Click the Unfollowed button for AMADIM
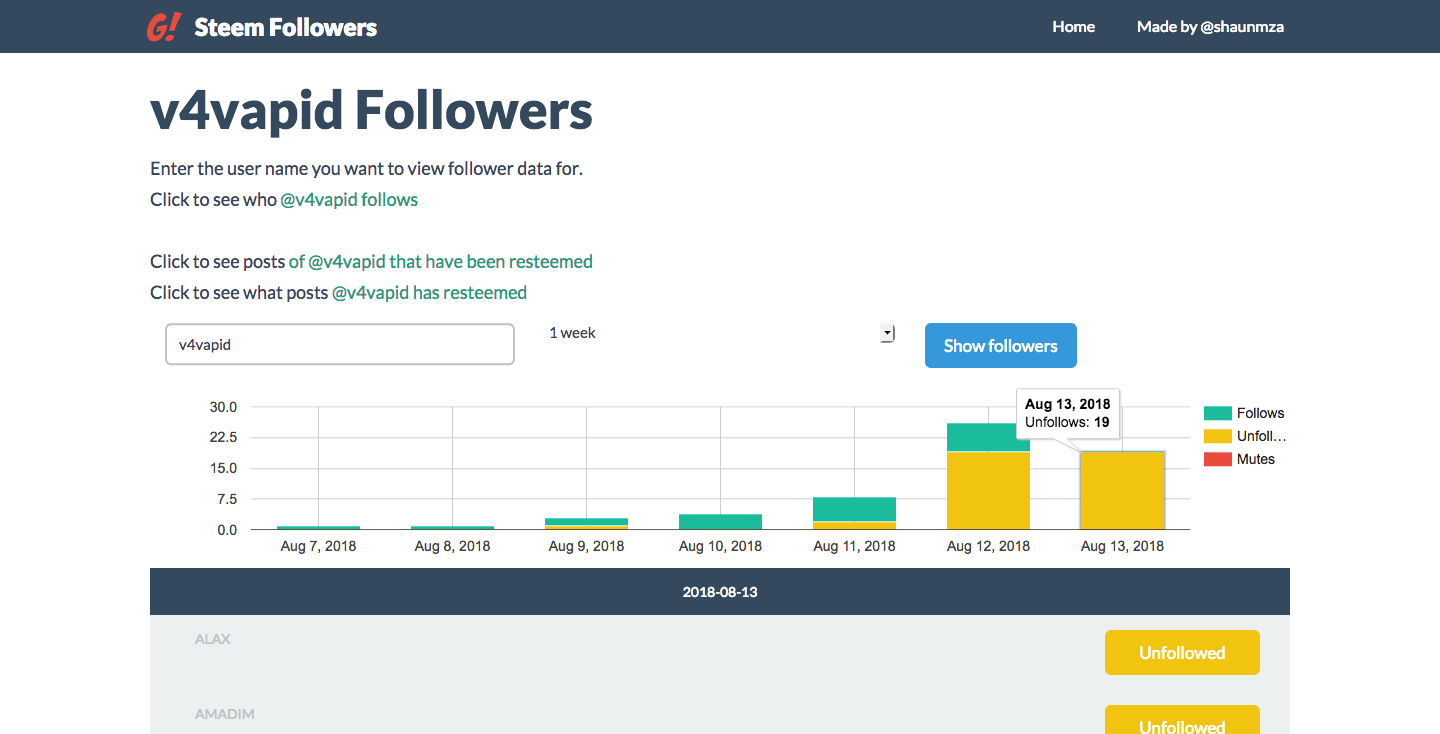 [x=1182, y=720]
